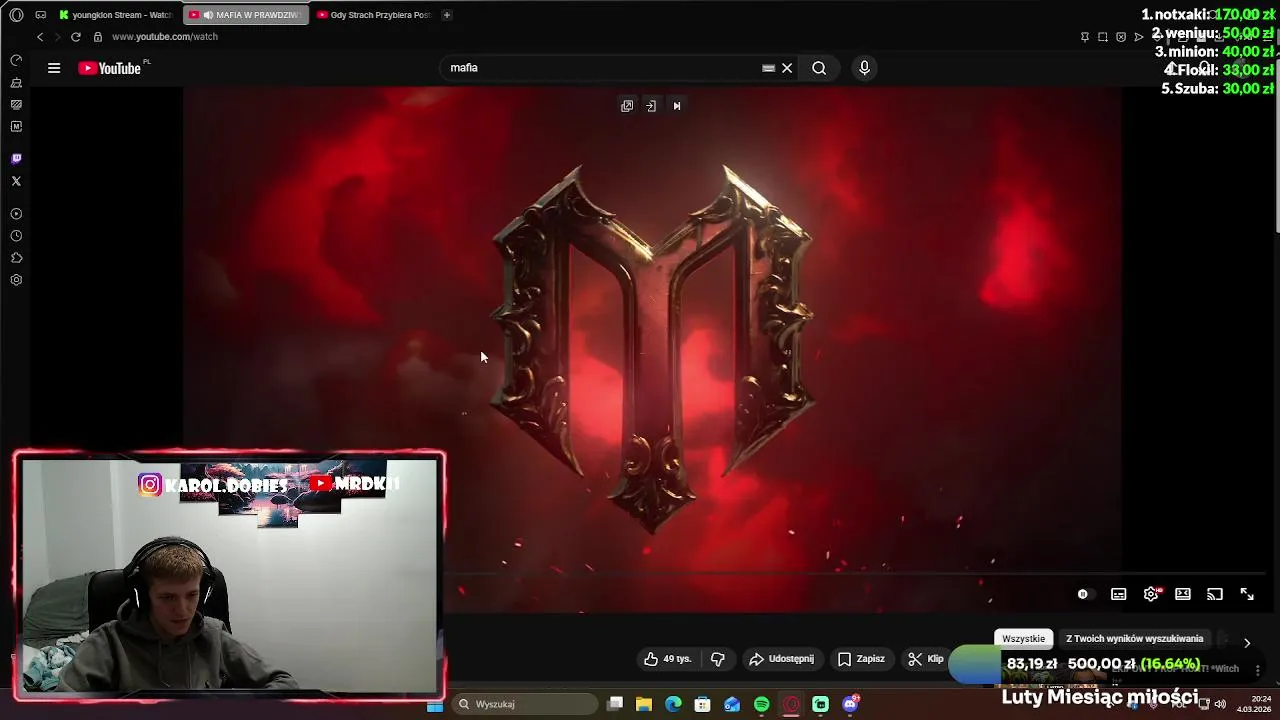Clear the search query with X
The image size is (1280, 720).
pos(787,68)
